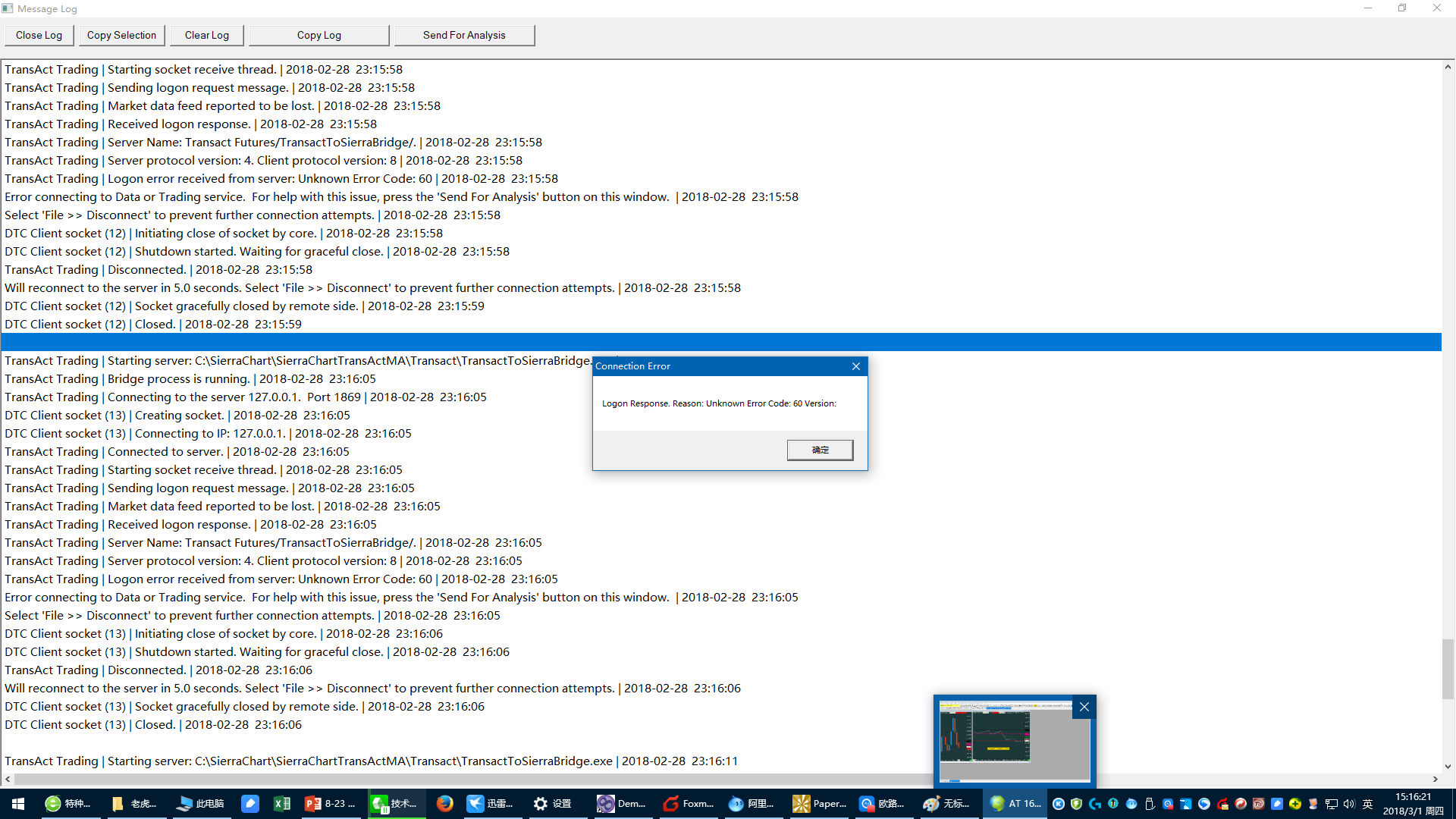
Task: Click the volume speaker tray icon
Action: [x=1348, y=804]
